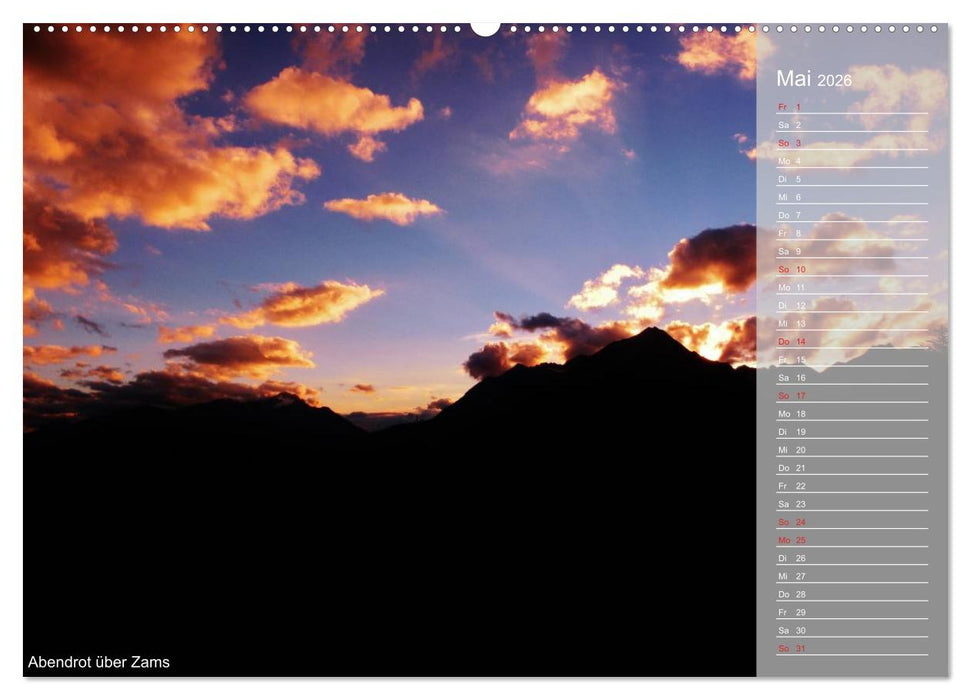The image size is (971, 700).
Task: Select the Fr 8 note line
Action: tap(850, 233)
